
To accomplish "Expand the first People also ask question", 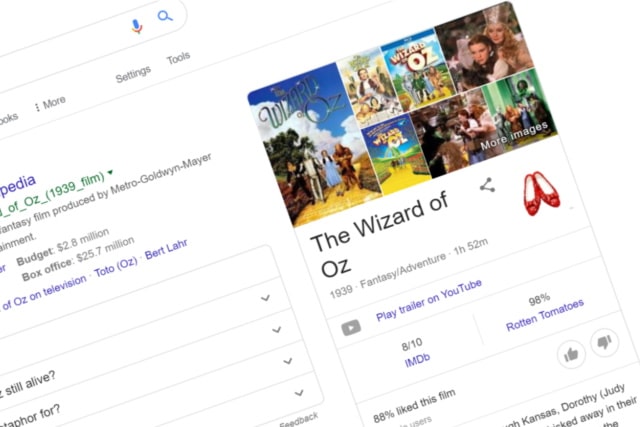I will coord(266,298).
